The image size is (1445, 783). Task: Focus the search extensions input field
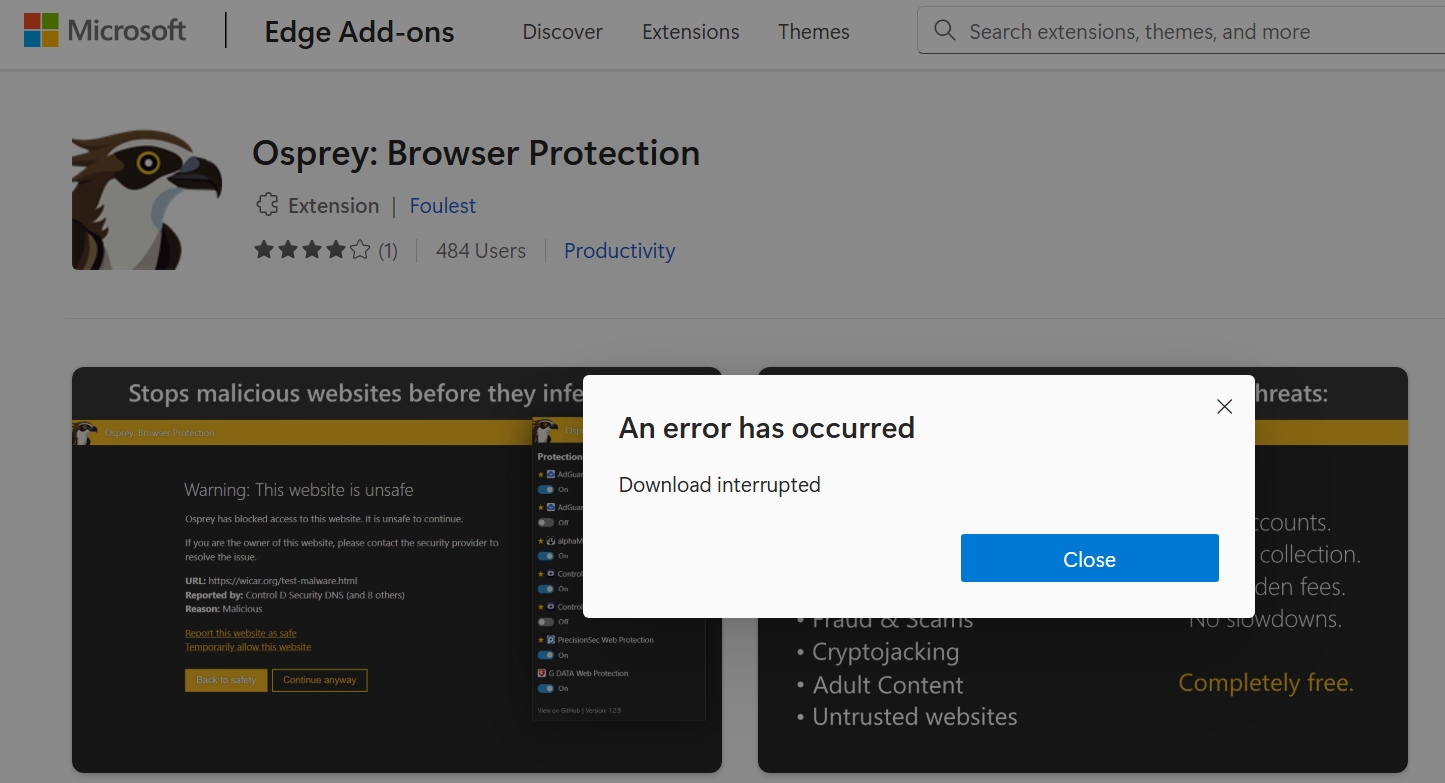coord(1181,31)
